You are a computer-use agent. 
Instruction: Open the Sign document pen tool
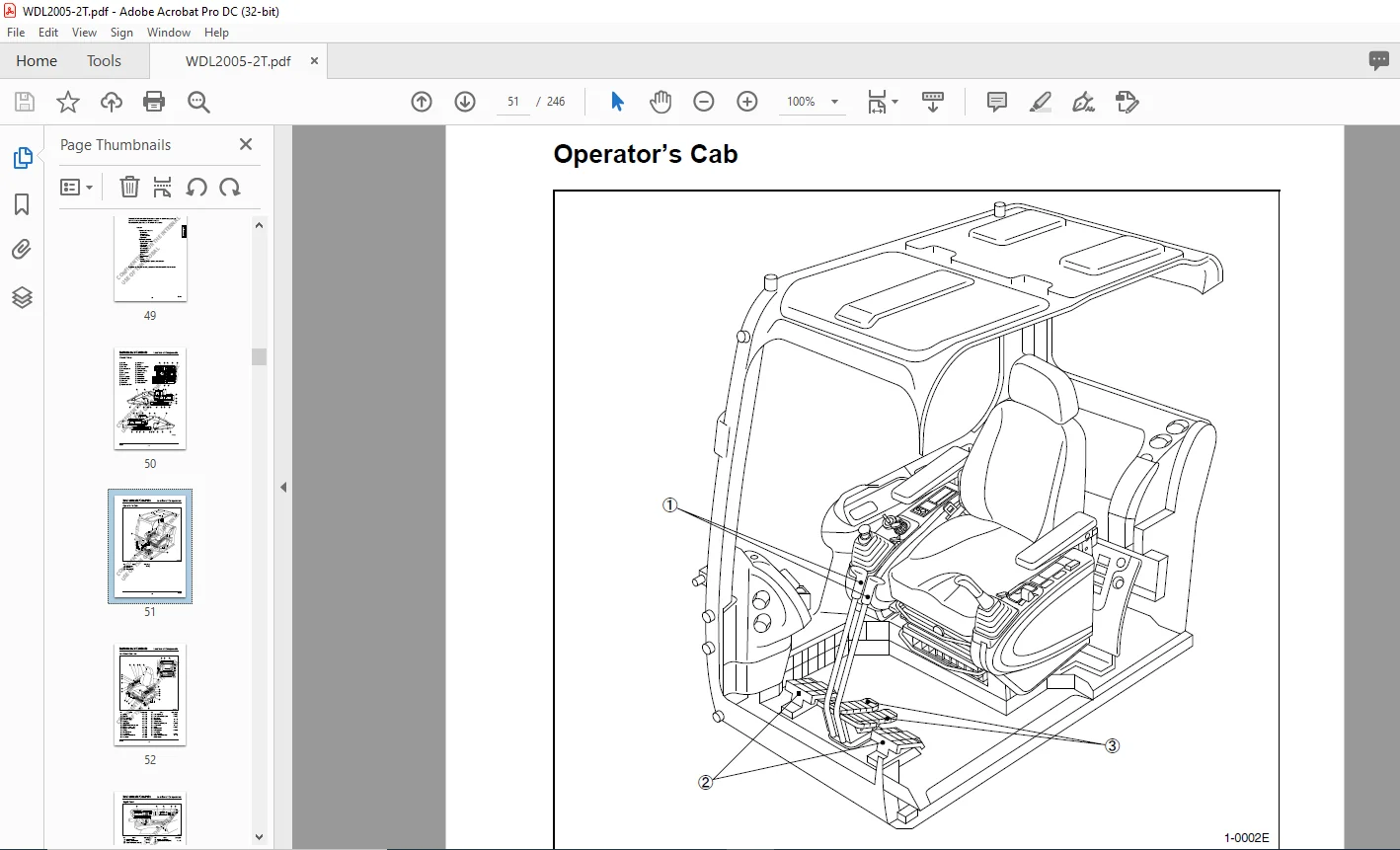coord(1083,102)
